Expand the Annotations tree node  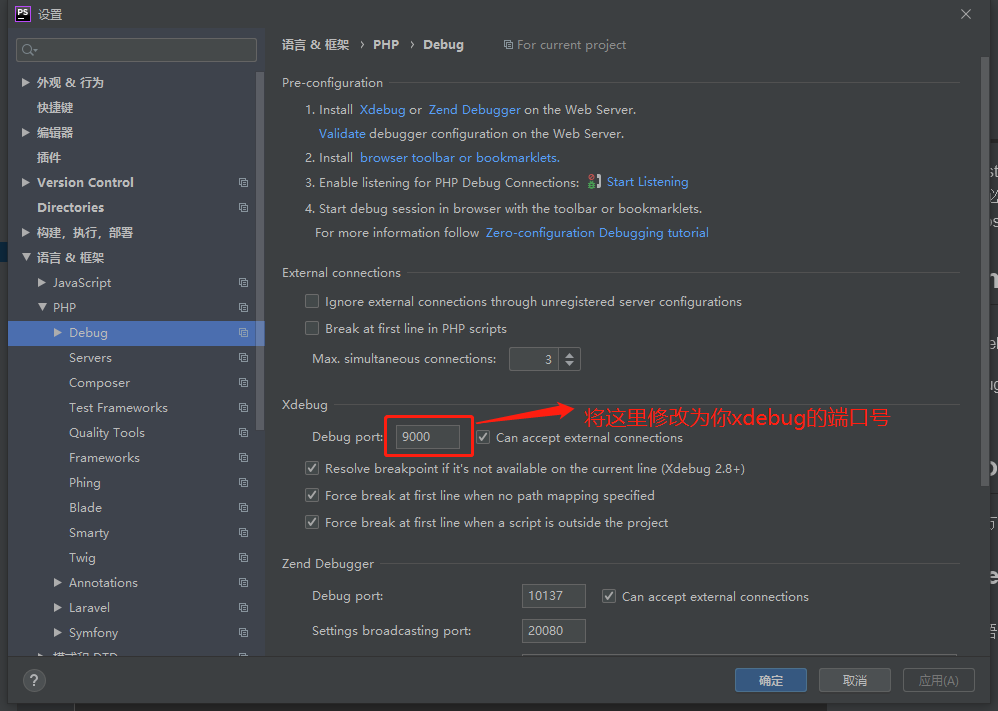tap(58, 583)
